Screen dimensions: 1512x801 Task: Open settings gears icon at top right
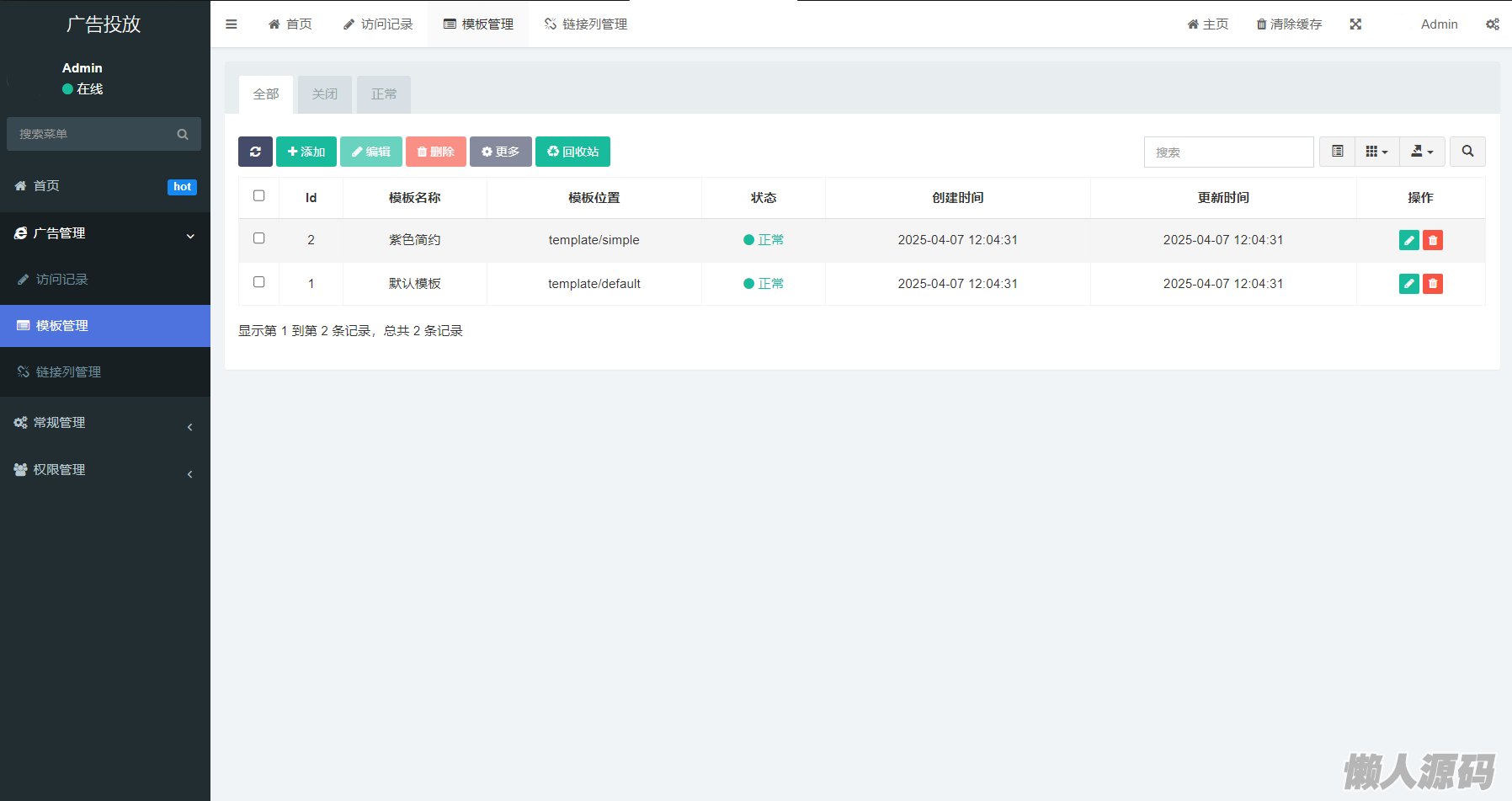(1492, 24)
